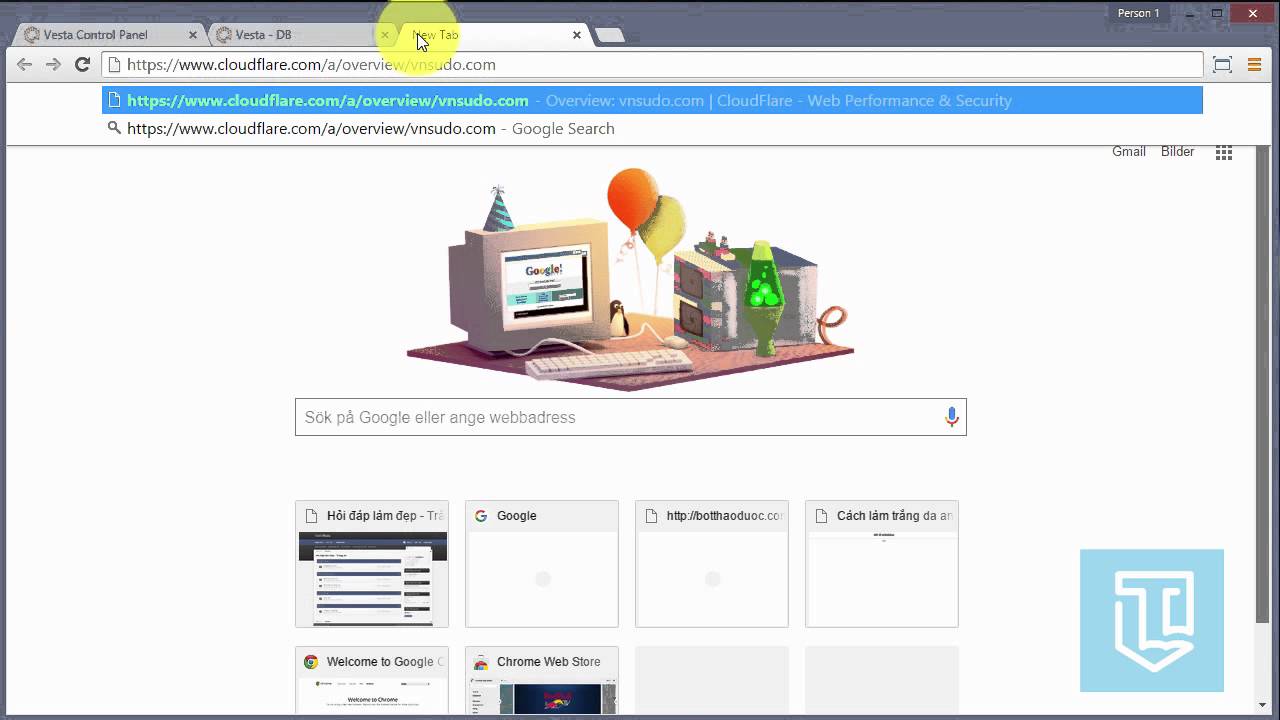Image resolution: width=1280 pixels, height=720 pixels.
Task: Click the Google birthday doodle
Action: (x=630, y=278)
